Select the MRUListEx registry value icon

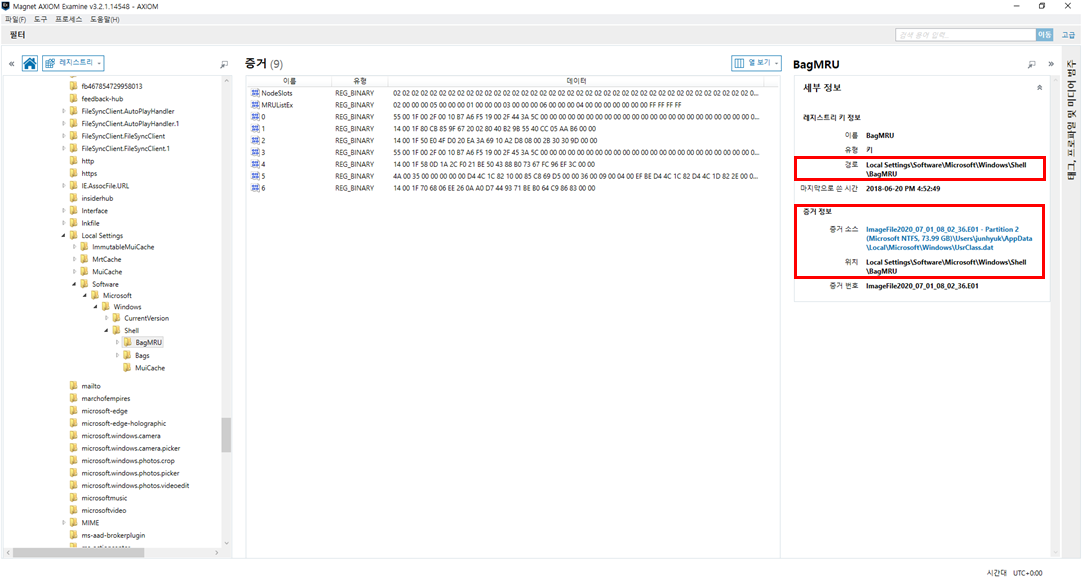click(255, 105)
